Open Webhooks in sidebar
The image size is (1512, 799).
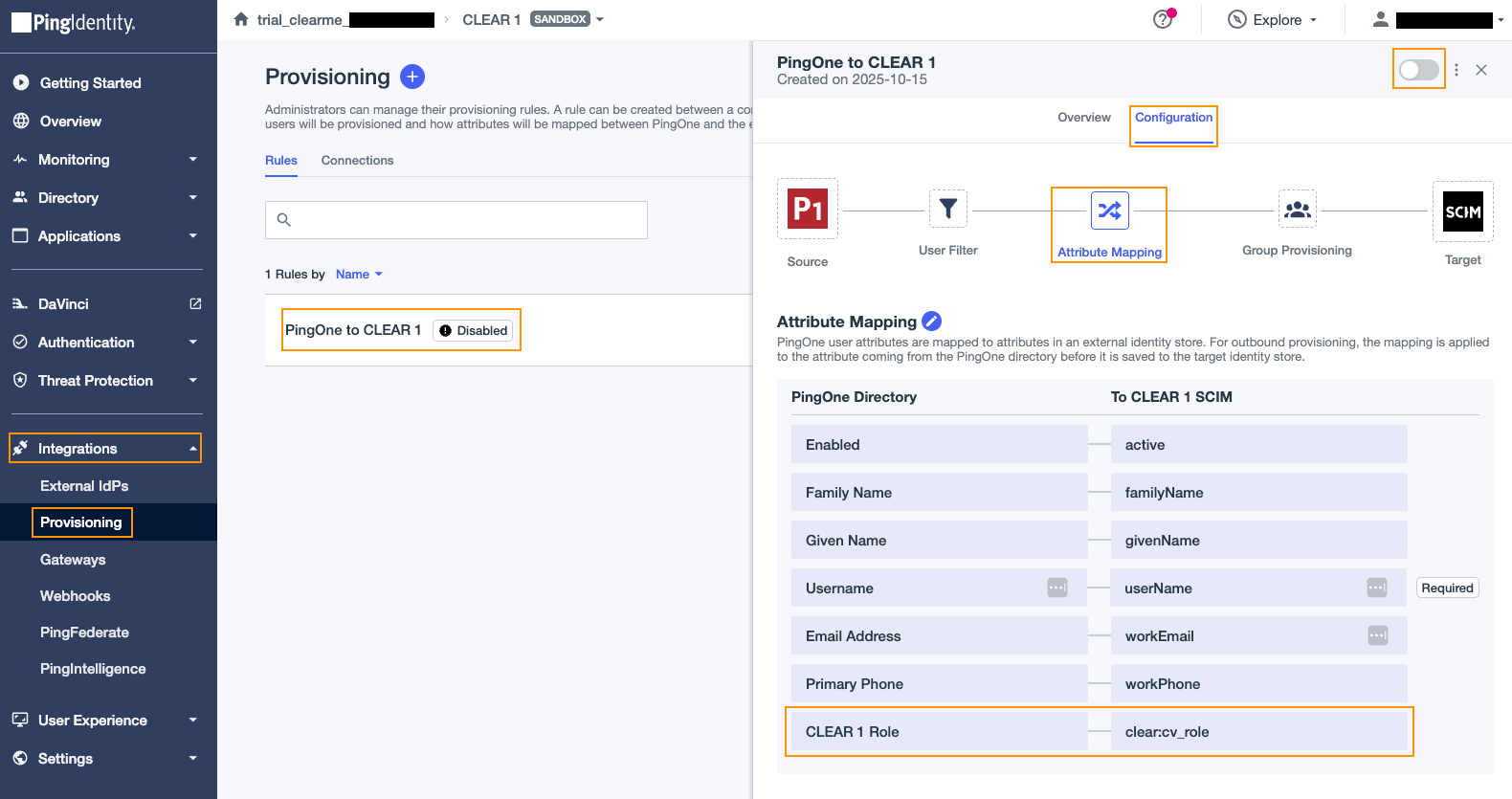click(76, 596)
